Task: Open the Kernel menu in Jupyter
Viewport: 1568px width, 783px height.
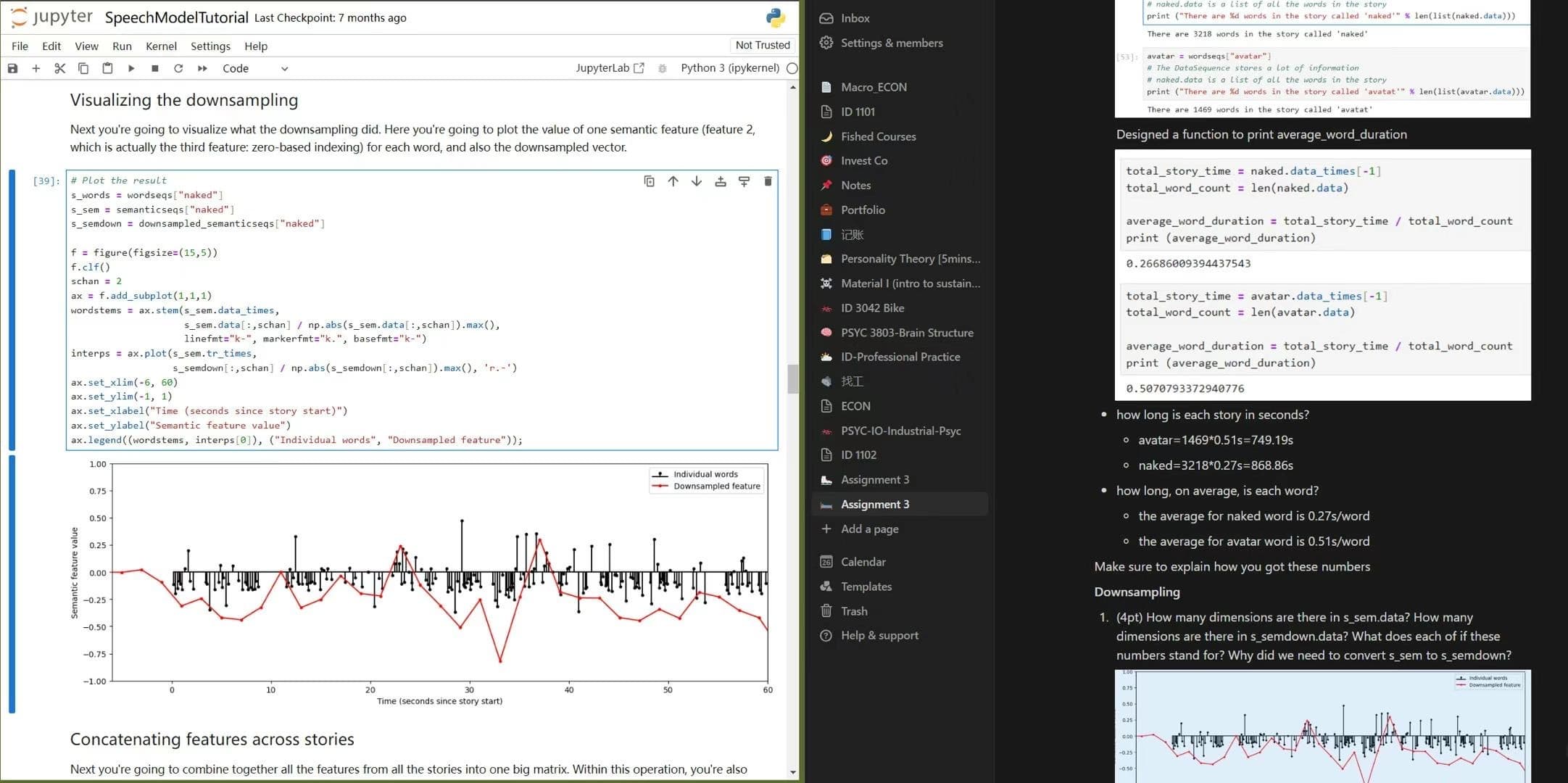Action: point(161,46)
